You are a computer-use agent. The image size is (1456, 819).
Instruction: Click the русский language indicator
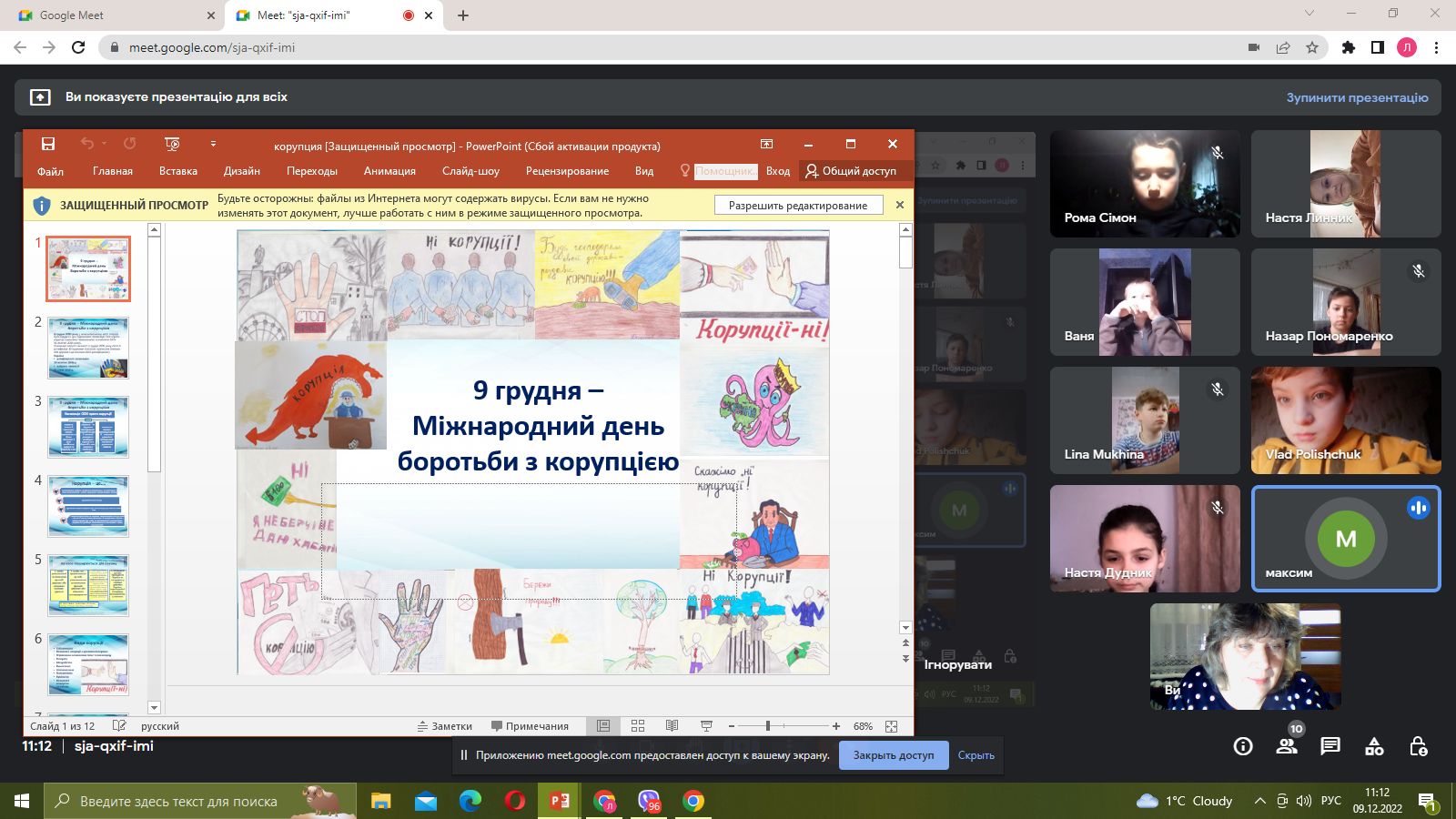[160, 726]
